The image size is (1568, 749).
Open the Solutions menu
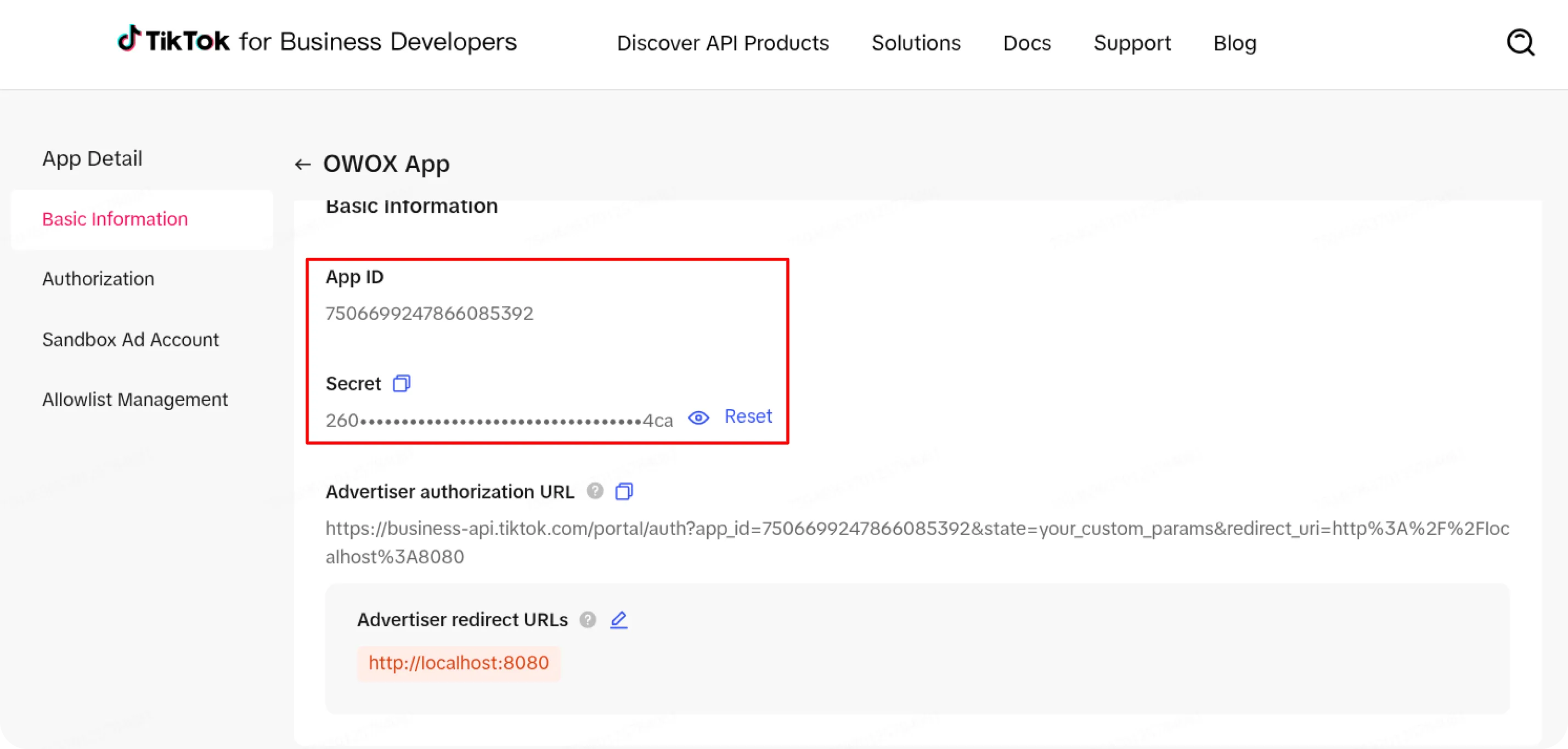pyautogui.click(x=916, y=43)
